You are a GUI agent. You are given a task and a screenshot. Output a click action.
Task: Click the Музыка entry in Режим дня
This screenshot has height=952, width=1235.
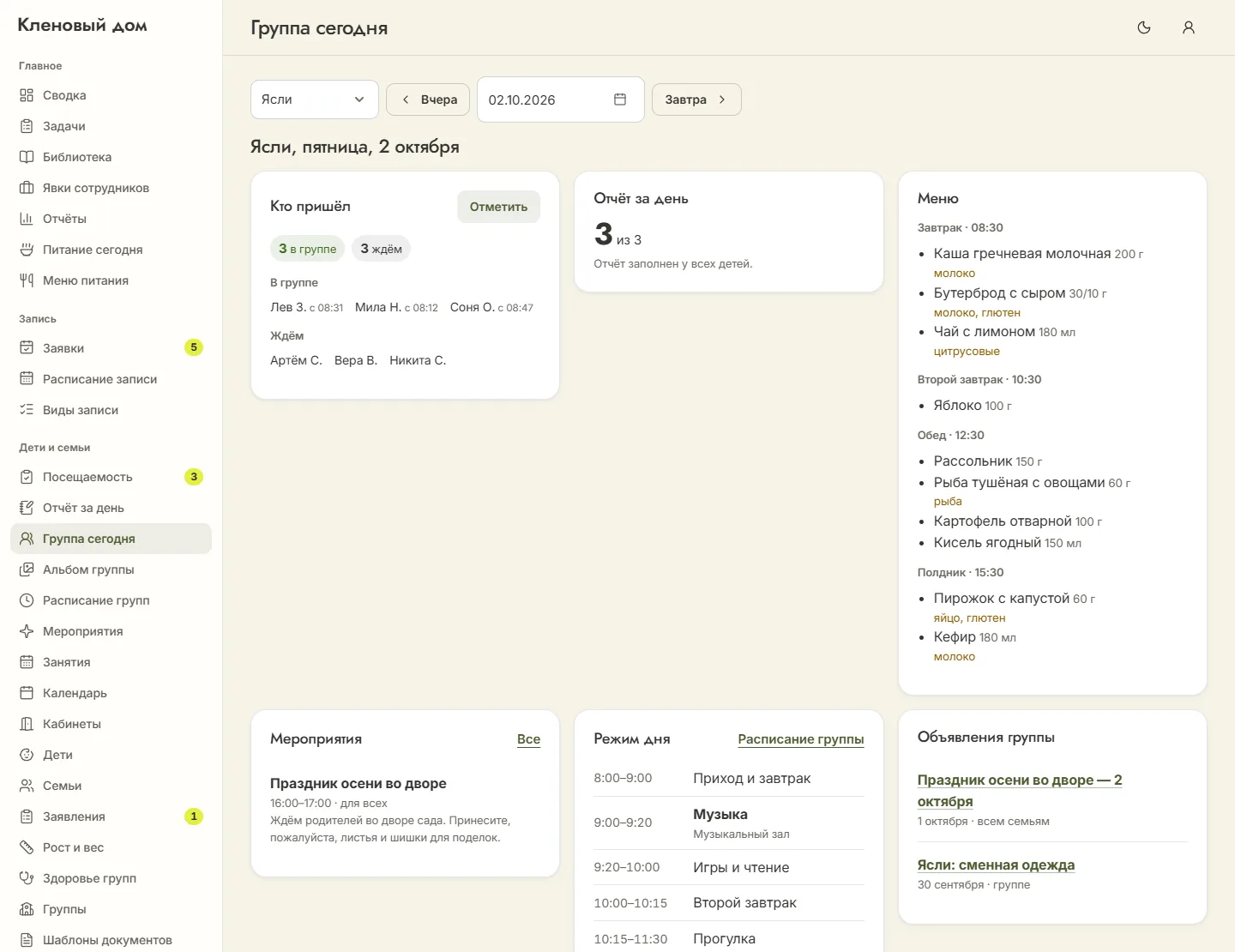(729, 823)
